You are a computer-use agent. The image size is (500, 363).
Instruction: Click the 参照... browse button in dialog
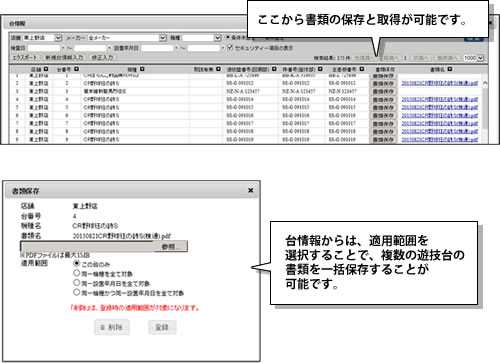click(171, 247)
